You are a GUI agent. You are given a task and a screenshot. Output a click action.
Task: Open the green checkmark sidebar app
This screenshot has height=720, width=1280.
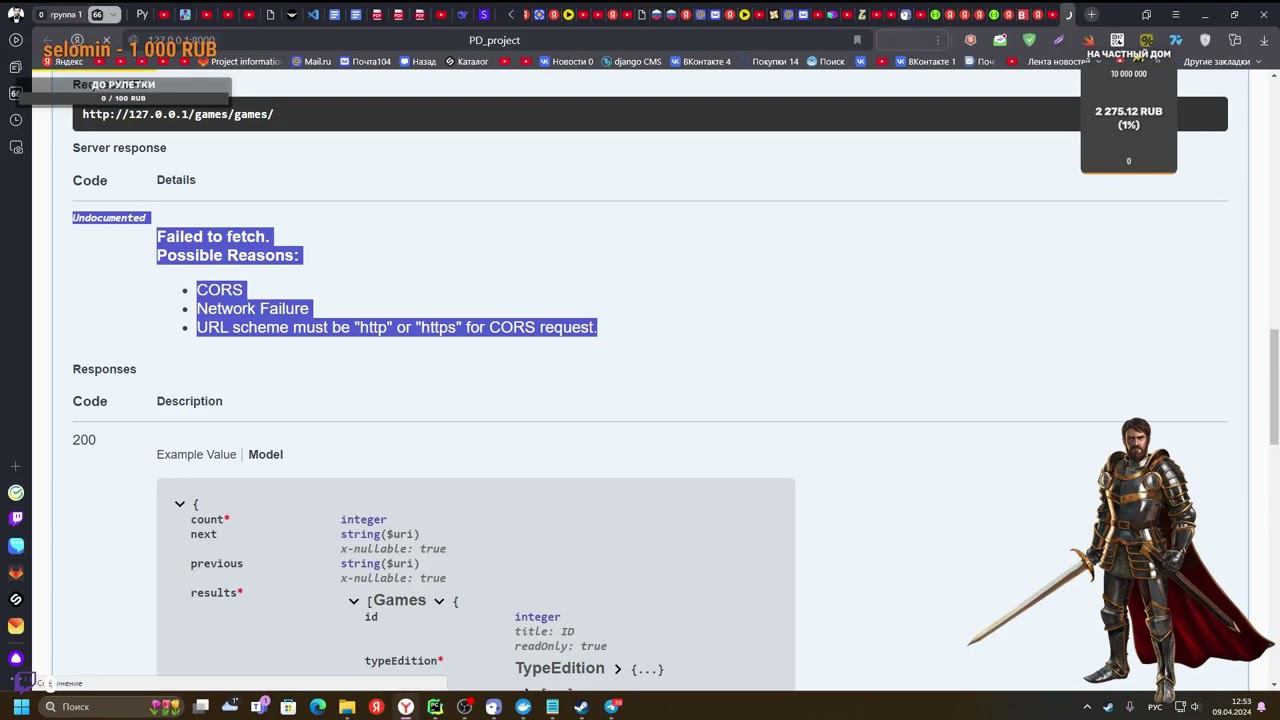click(x=16, y=492)
